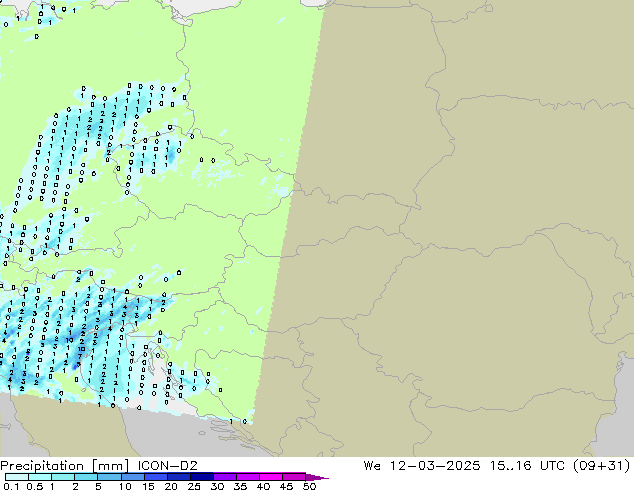The width and height of the screenshot is (634, 490).
Task: Pick the 15–20 mm legend color swatch
Action: [155, 477]
